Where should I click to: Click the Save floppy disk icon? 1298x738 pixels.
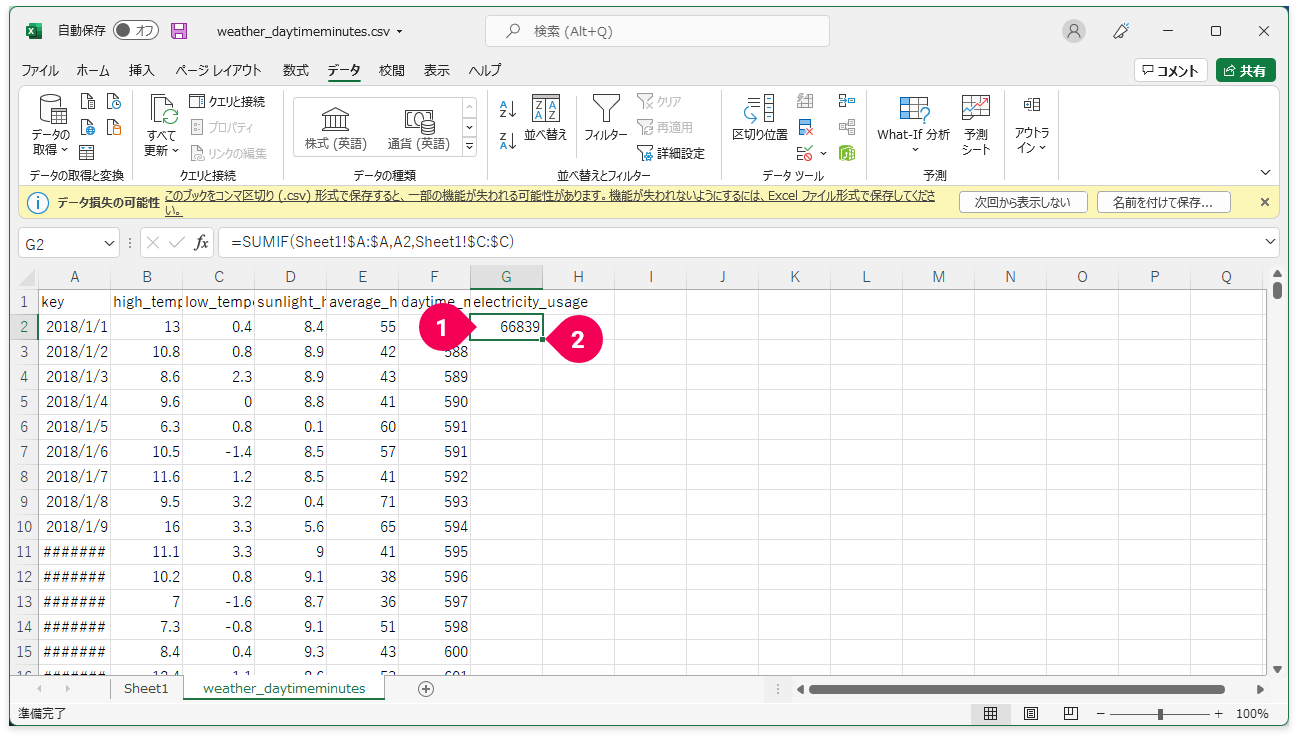(x=179, y=31)
